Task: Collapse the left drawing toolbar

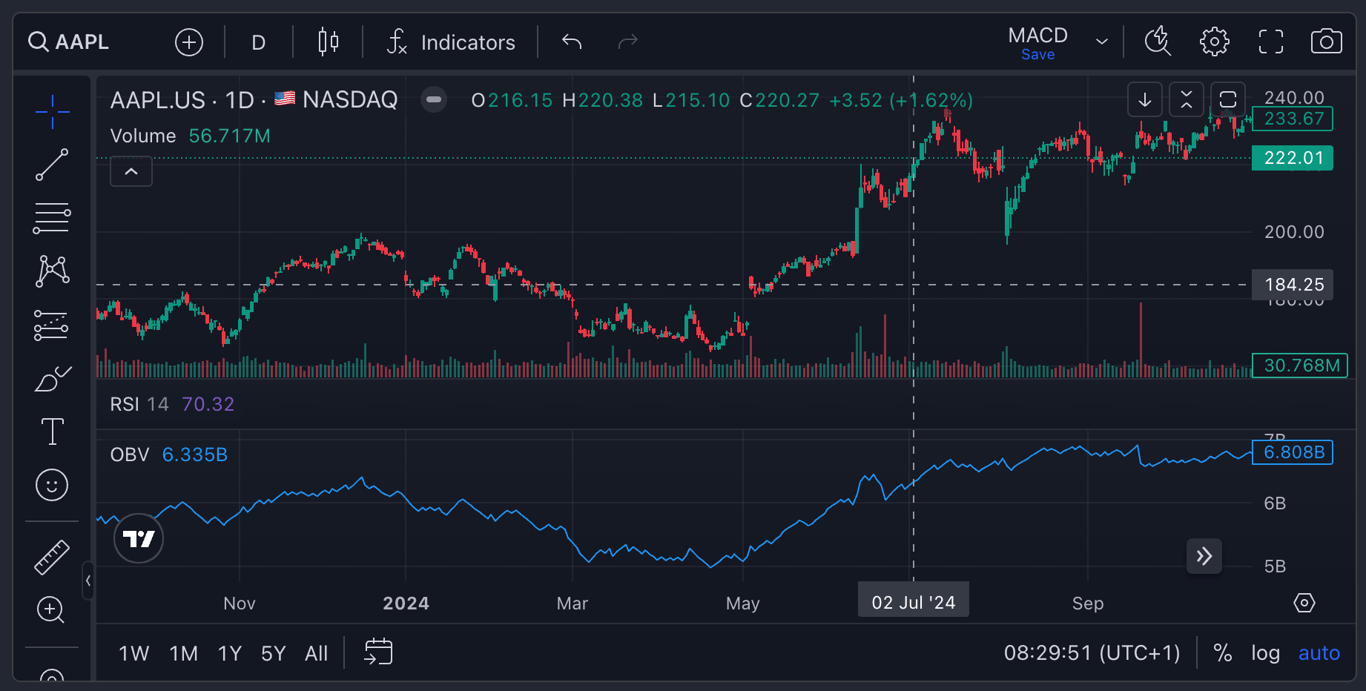Action: click(88, 580)
